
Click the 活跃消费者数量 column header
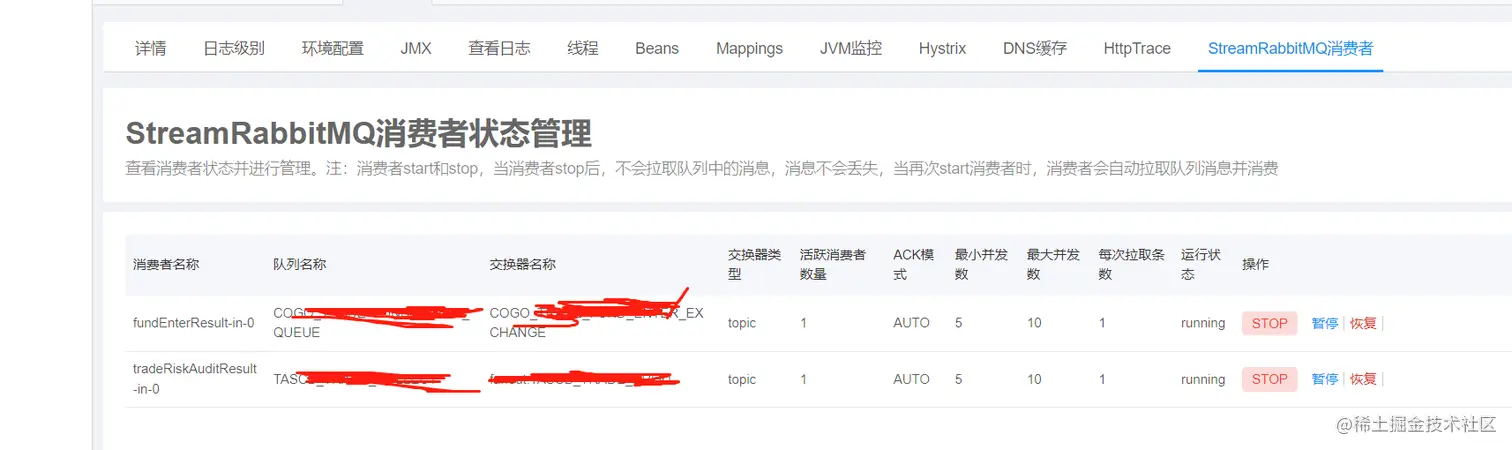[833, 264]
